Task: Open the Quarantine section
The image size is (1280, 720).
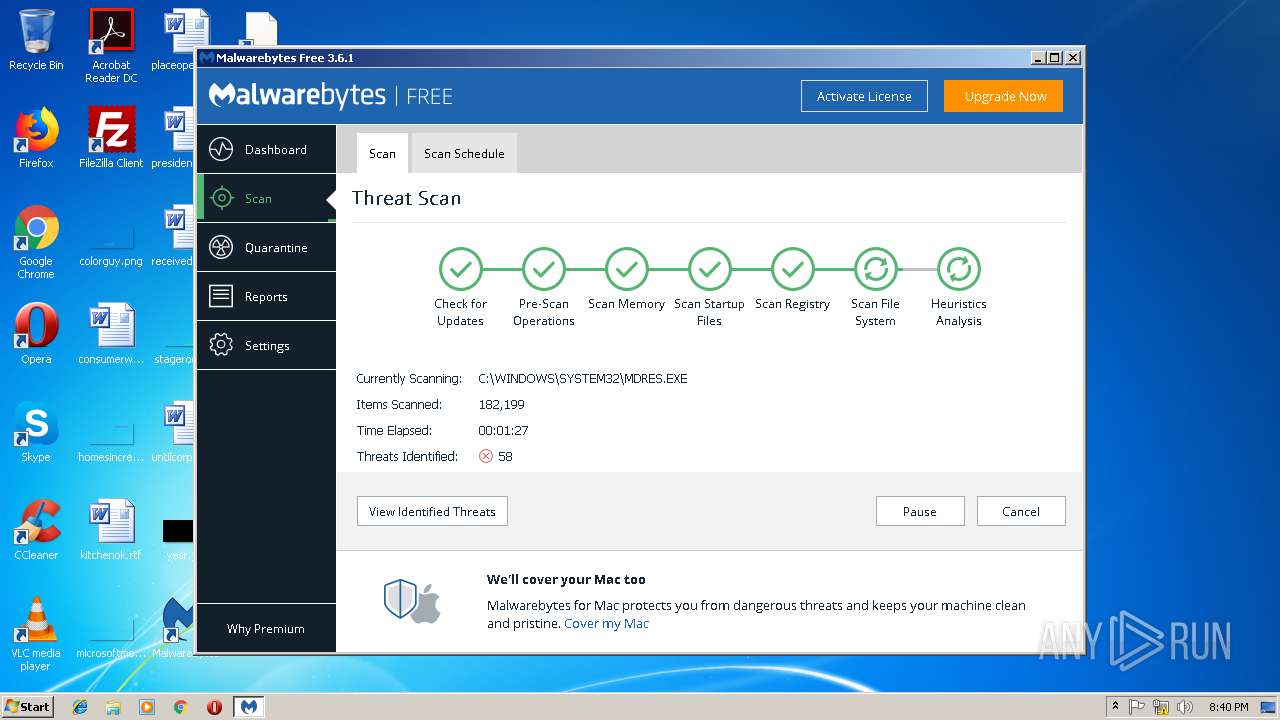Action: [x=266, y=248]
